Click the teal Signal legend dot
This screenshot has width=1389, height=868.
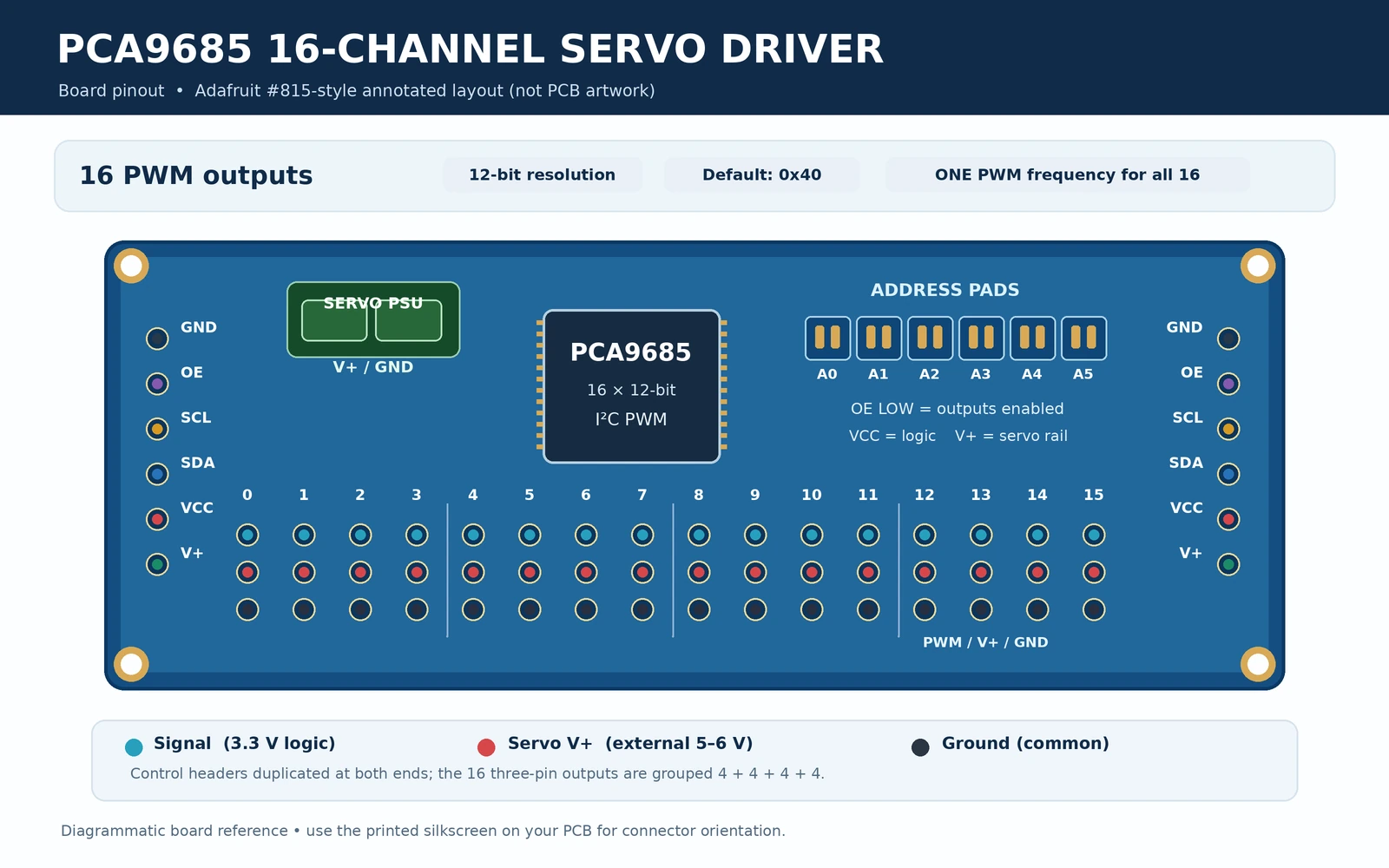(x=134, y=747)
